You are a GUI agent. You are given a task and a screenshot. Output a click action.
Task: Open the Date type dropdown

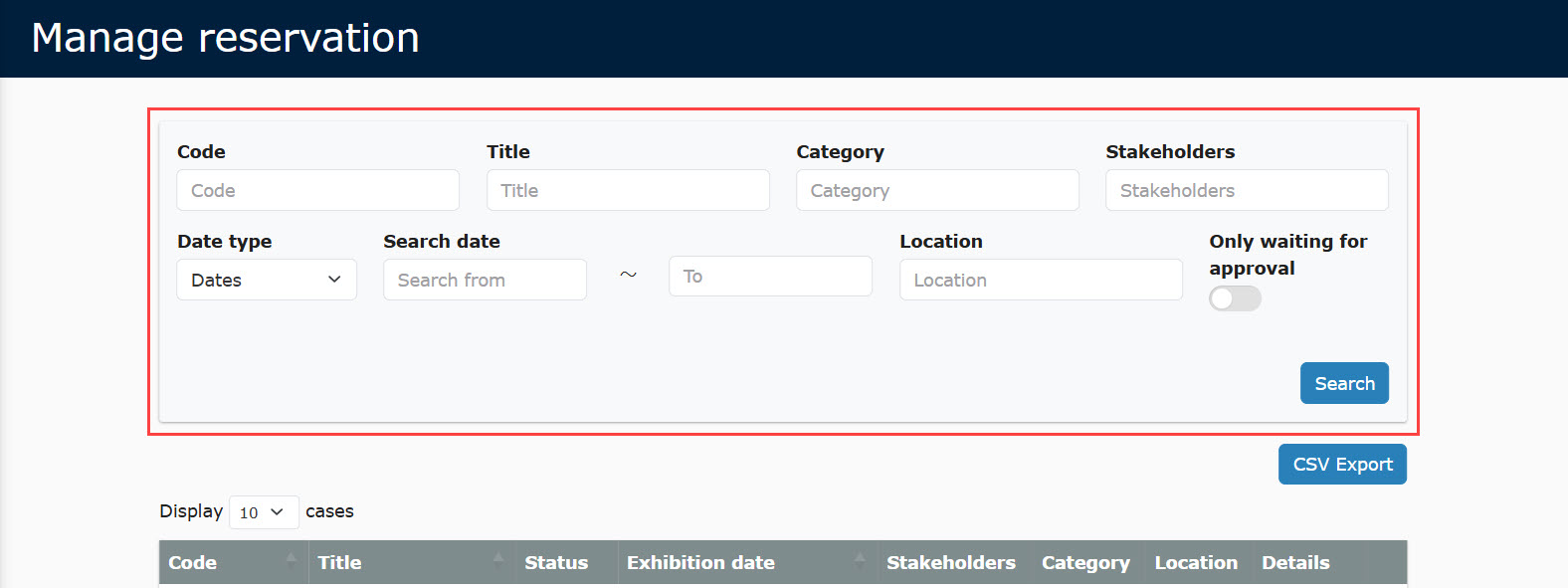[267, 280]
